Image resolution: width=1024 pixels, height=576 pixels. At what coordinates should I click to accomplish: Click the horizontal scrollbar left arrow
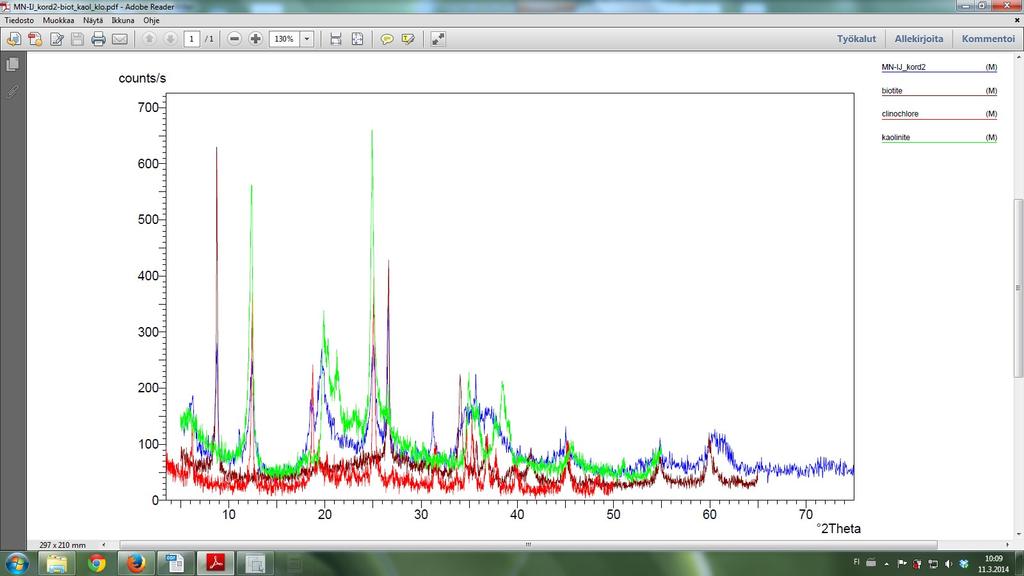[x=104, y=545]
